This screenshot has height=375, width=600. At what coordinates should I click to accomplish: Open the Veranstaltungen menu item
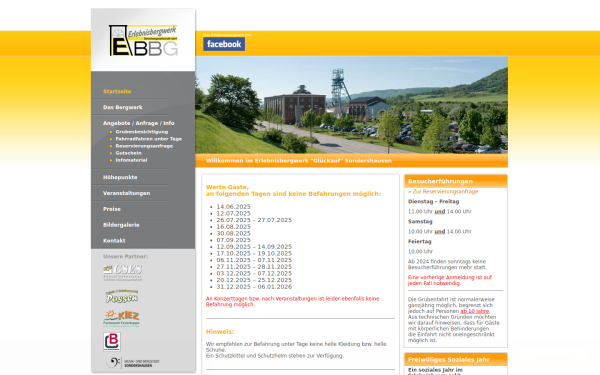126,193
